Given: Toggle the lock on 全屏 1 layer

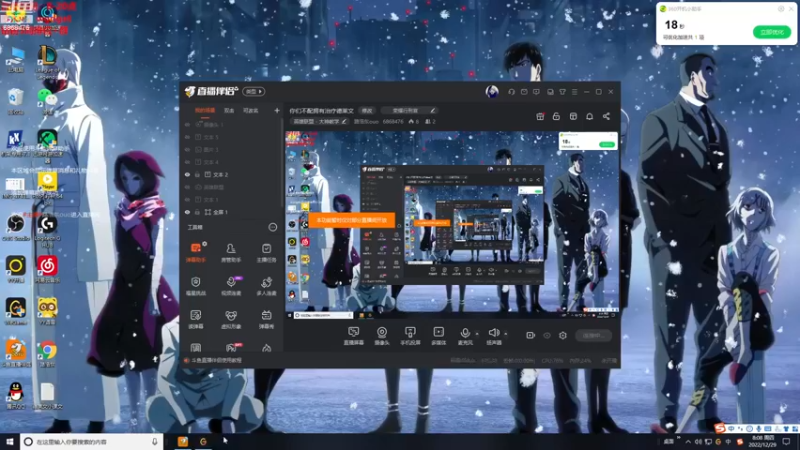Looking at the screenshot, I should click(197, 212).
